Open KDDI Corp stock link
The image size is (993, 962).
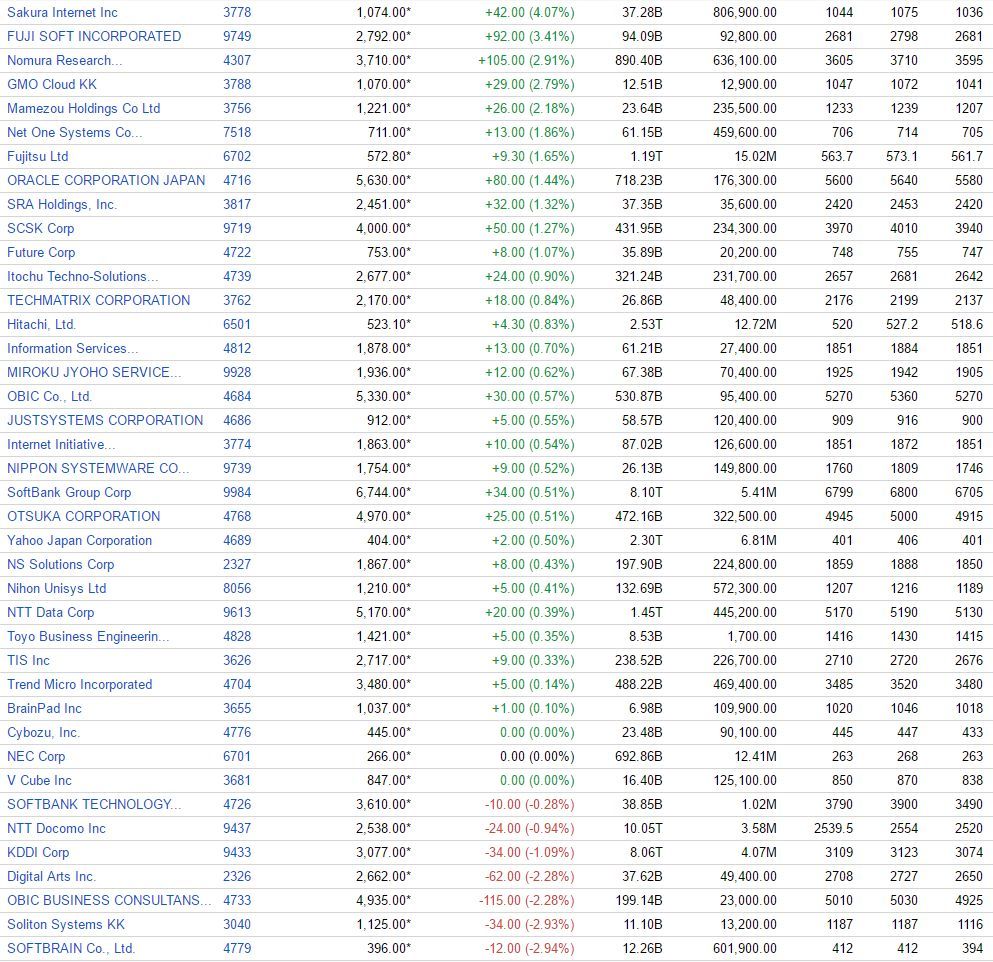tap(38, 854)
